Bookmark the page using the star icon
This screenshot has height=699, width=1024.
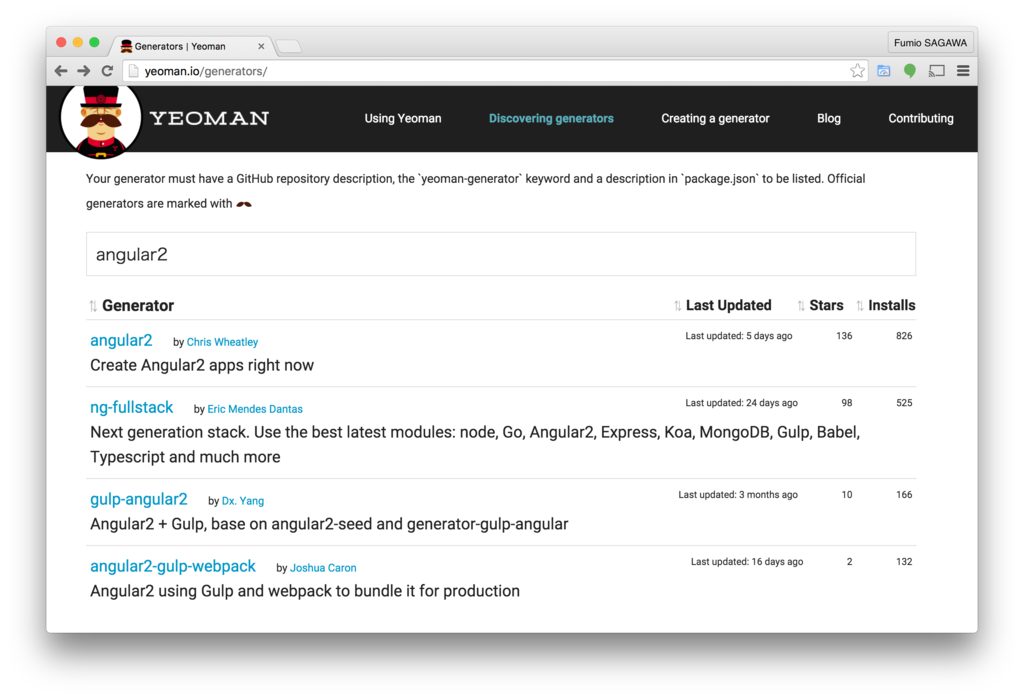click(857, 71)
